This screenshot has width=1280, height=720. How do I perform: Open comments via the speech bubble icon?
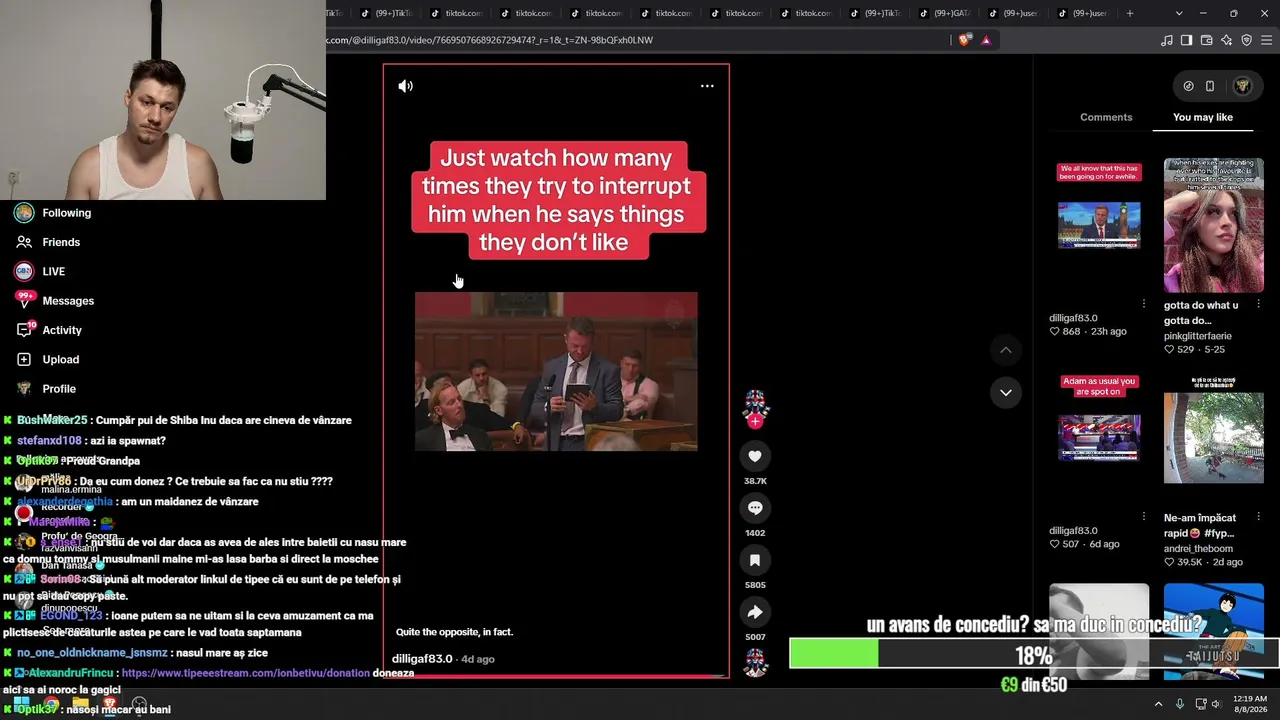[x=755, y=508]
